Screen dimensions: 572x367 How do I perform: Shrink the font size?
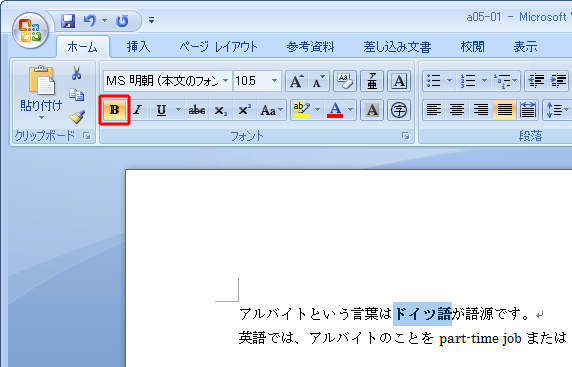coord(318,81)
